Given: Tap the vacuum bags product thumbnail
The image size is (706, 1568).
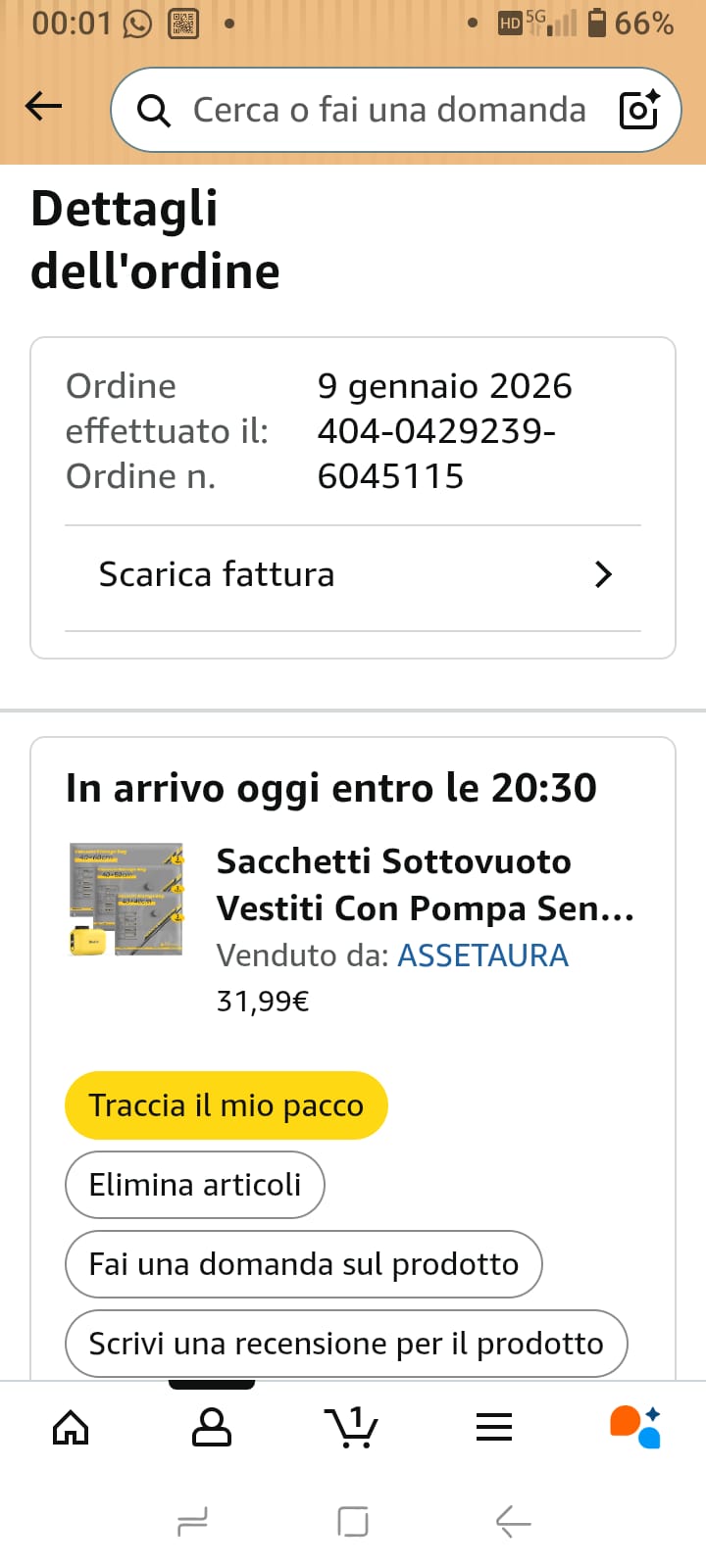Looking at the screenshot, I should click(126, 899).
